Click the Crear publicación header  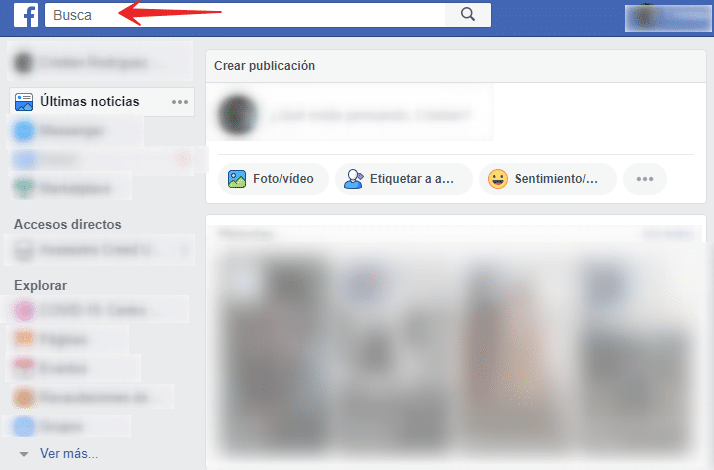click(x=264, y=66)
